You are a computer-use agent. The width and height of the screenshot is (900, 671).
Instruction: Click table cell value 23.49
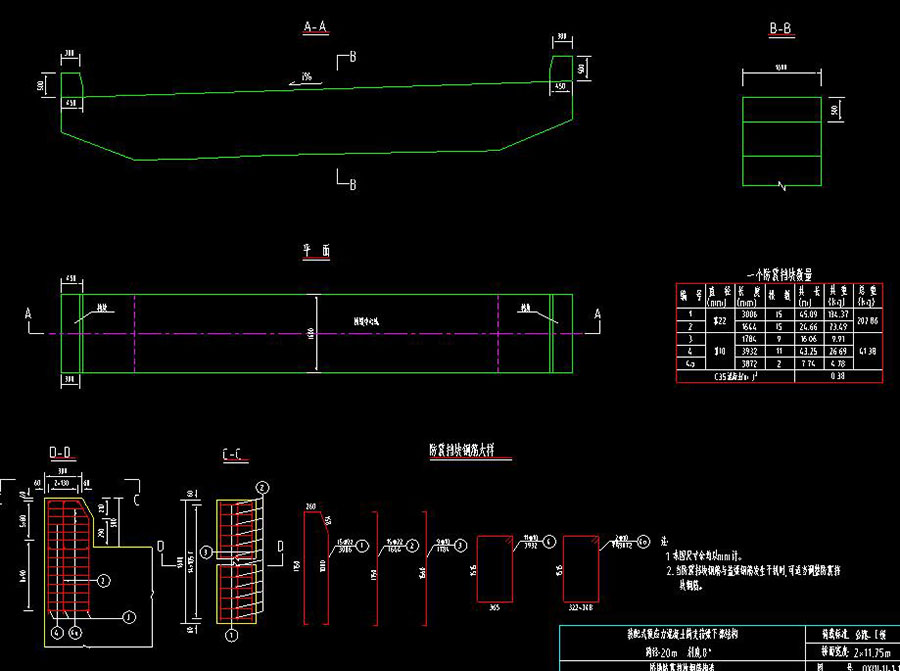pyautogui.click(x=838, y=327)
